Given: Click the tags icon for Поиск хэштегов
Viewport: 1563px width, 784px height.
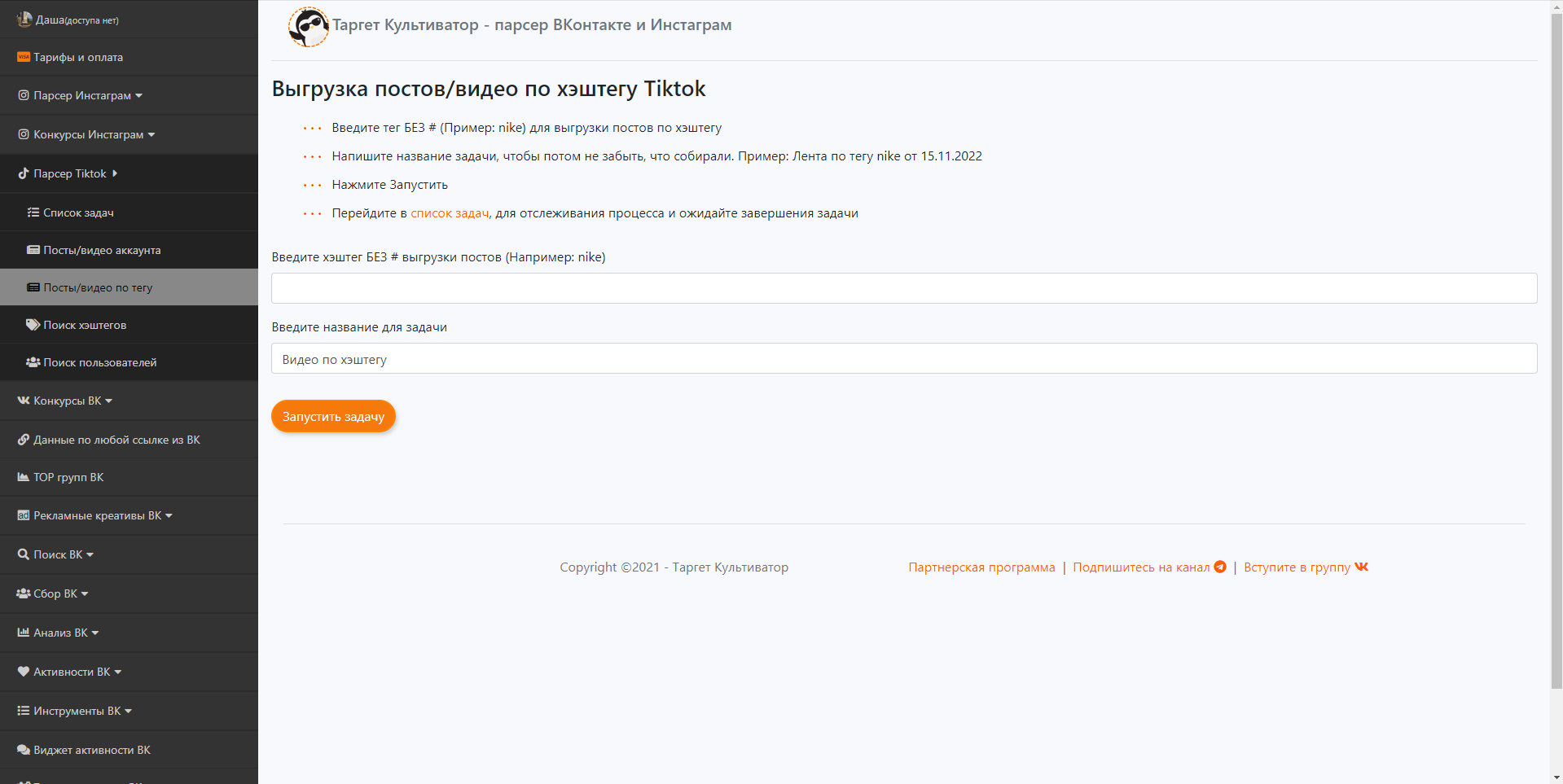Looking at the screenshot, I should (33, 325).
